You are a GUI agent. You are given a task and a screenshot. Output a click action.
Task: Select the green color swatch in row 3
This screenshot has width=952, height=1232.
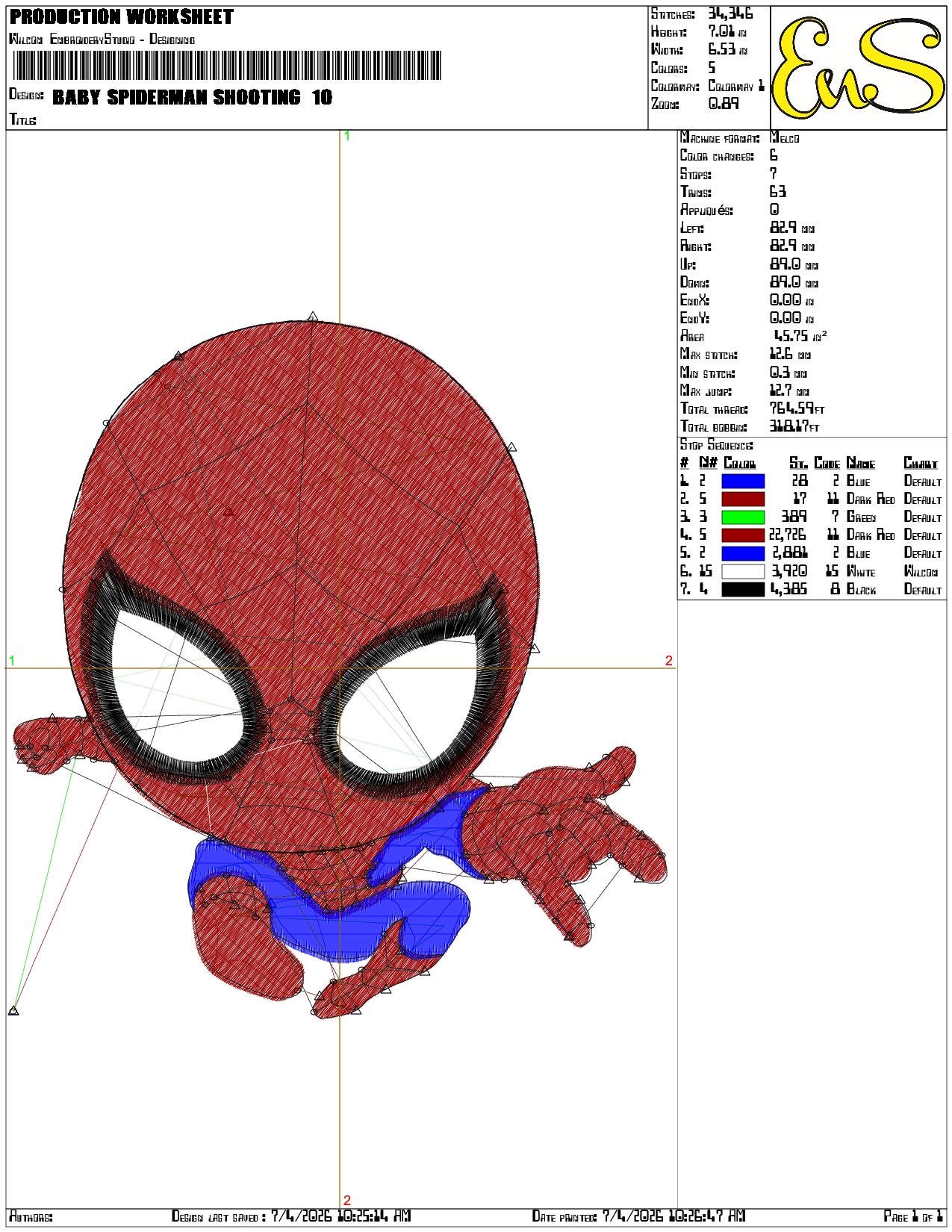pyautogui.click(x=743, y=517)
